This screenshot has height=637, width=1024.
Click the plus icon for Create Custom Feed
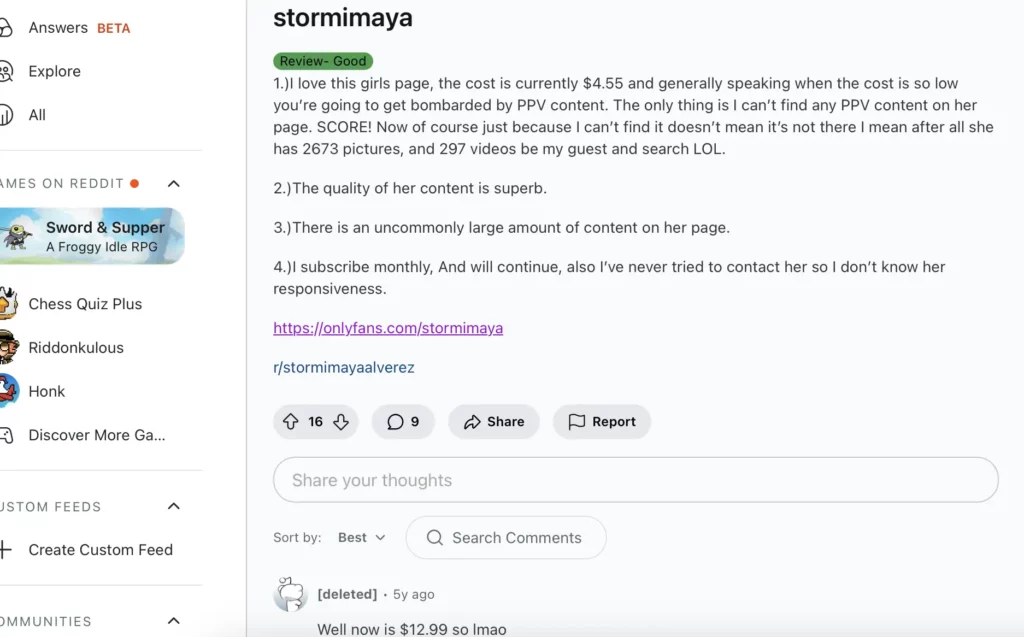tap(6, 550)
